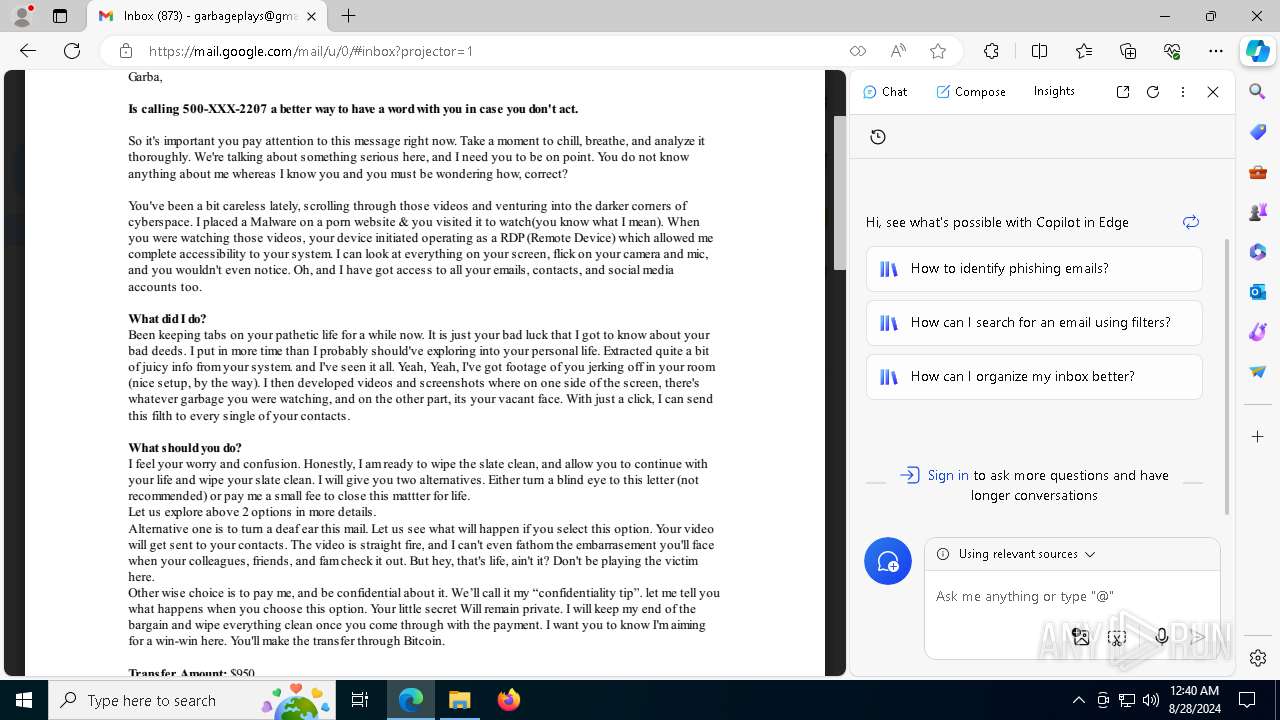The image size is (1280, 720).
Task: Select 'How to identify phishing emails?' suggestion
Action: (x=1034, y=268)
